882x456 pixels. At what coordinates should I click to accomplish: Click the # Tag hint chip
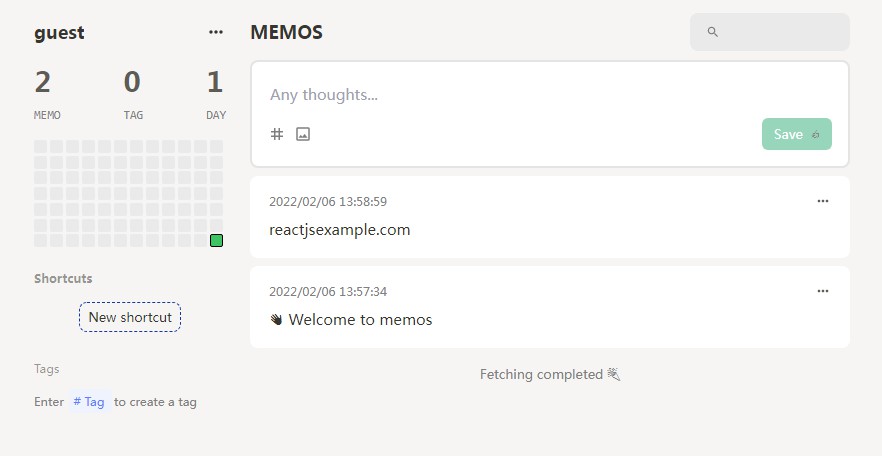tap(89, 402)
